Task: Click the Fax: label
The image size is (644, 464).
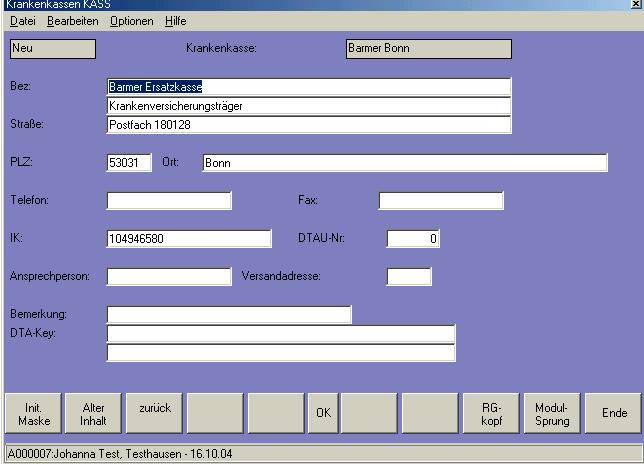Action: 308,200
